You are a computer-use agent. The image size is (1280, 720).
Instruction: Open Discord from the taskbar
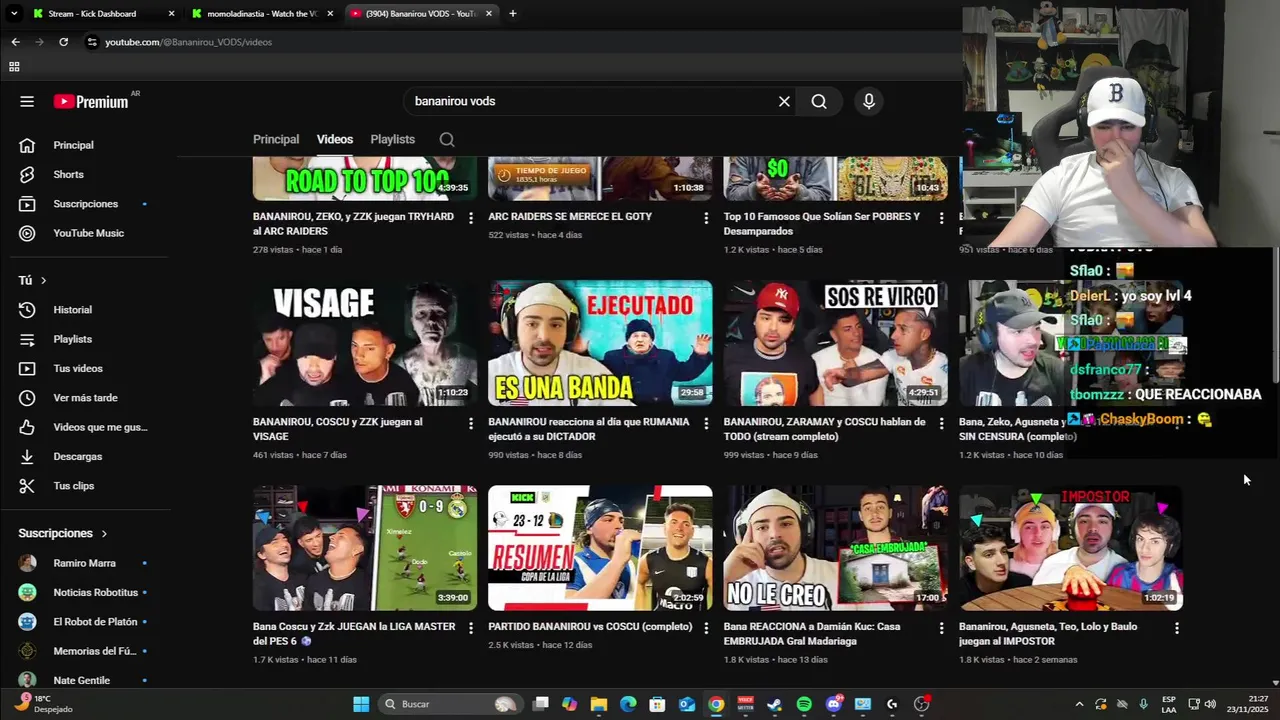[834, 704]
